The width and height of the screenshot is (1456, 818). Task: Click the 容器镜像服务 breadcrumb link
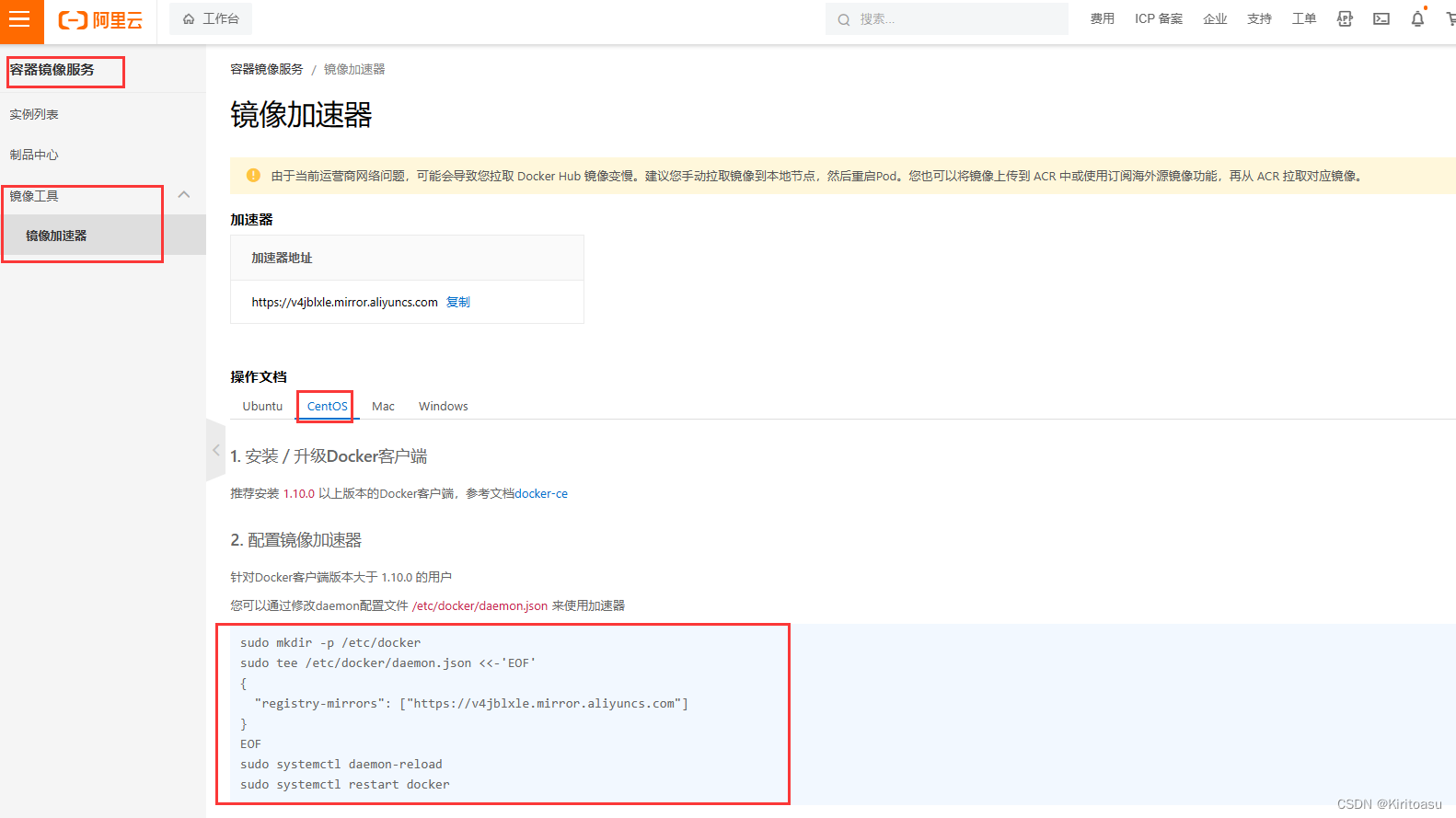coord(266,69)
